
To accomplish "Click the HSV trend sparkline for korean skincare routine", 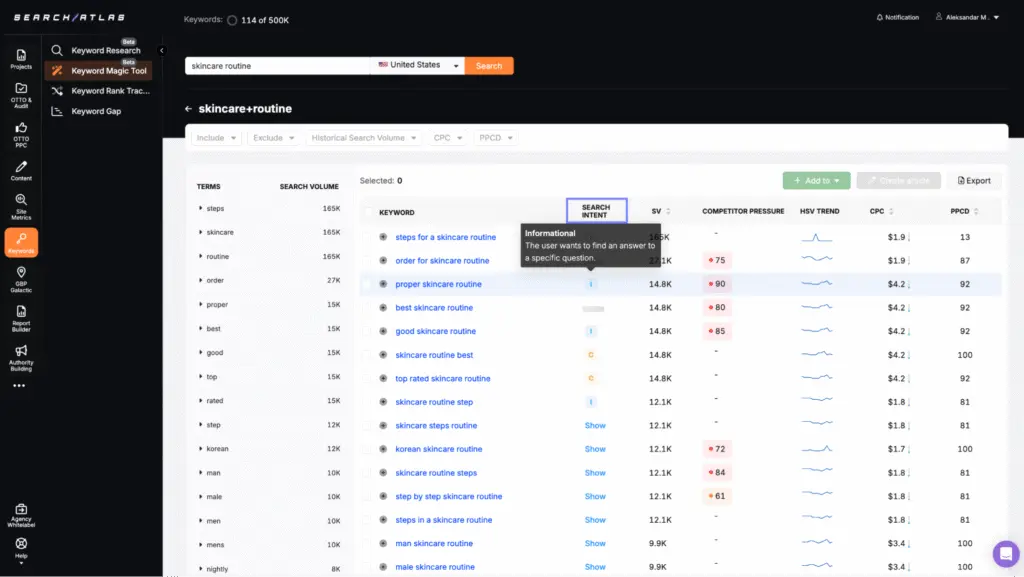I will [817, 449].
